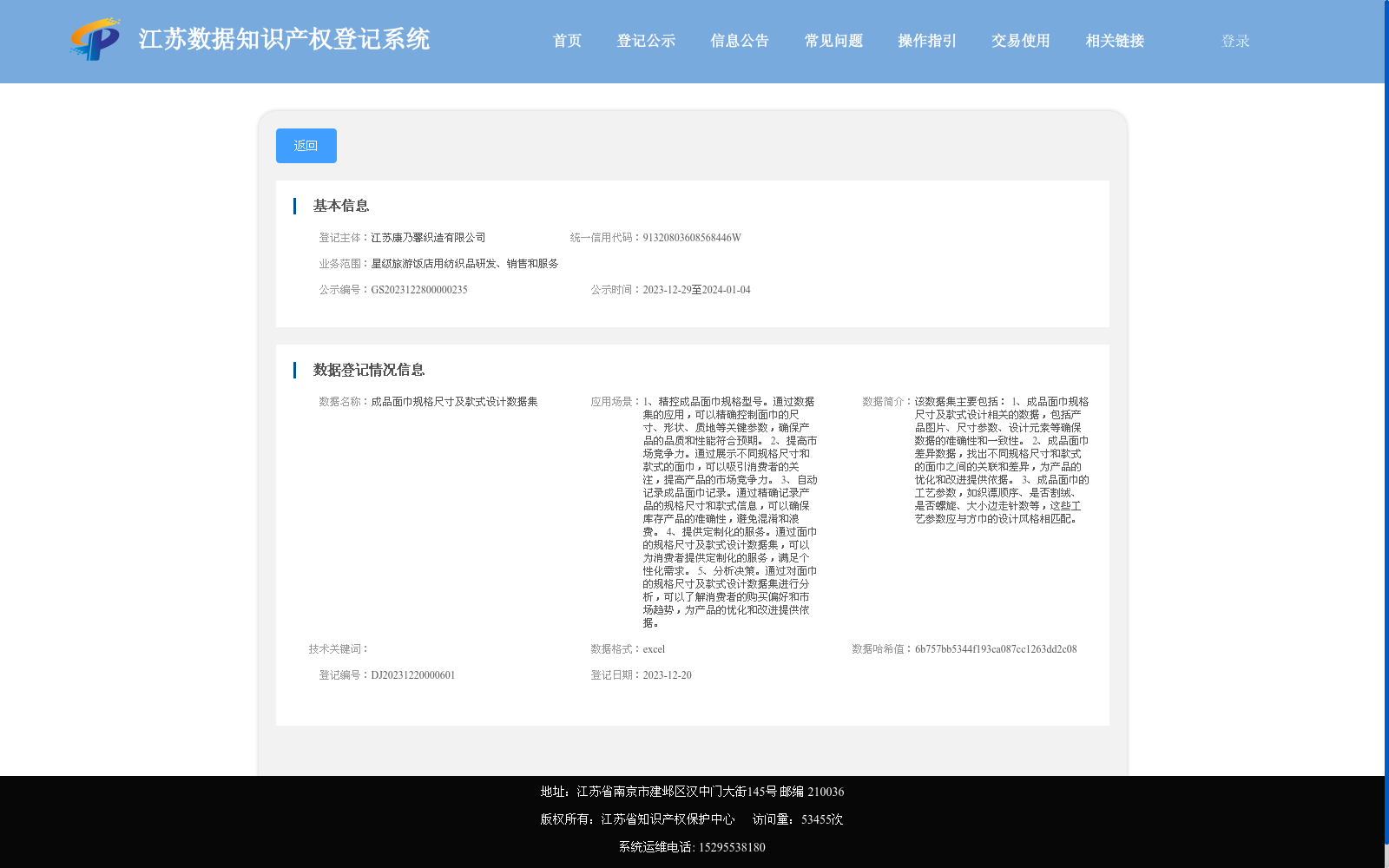
Task: Select publicity number GS2023122800000235
Action: [x=419, y=290]
